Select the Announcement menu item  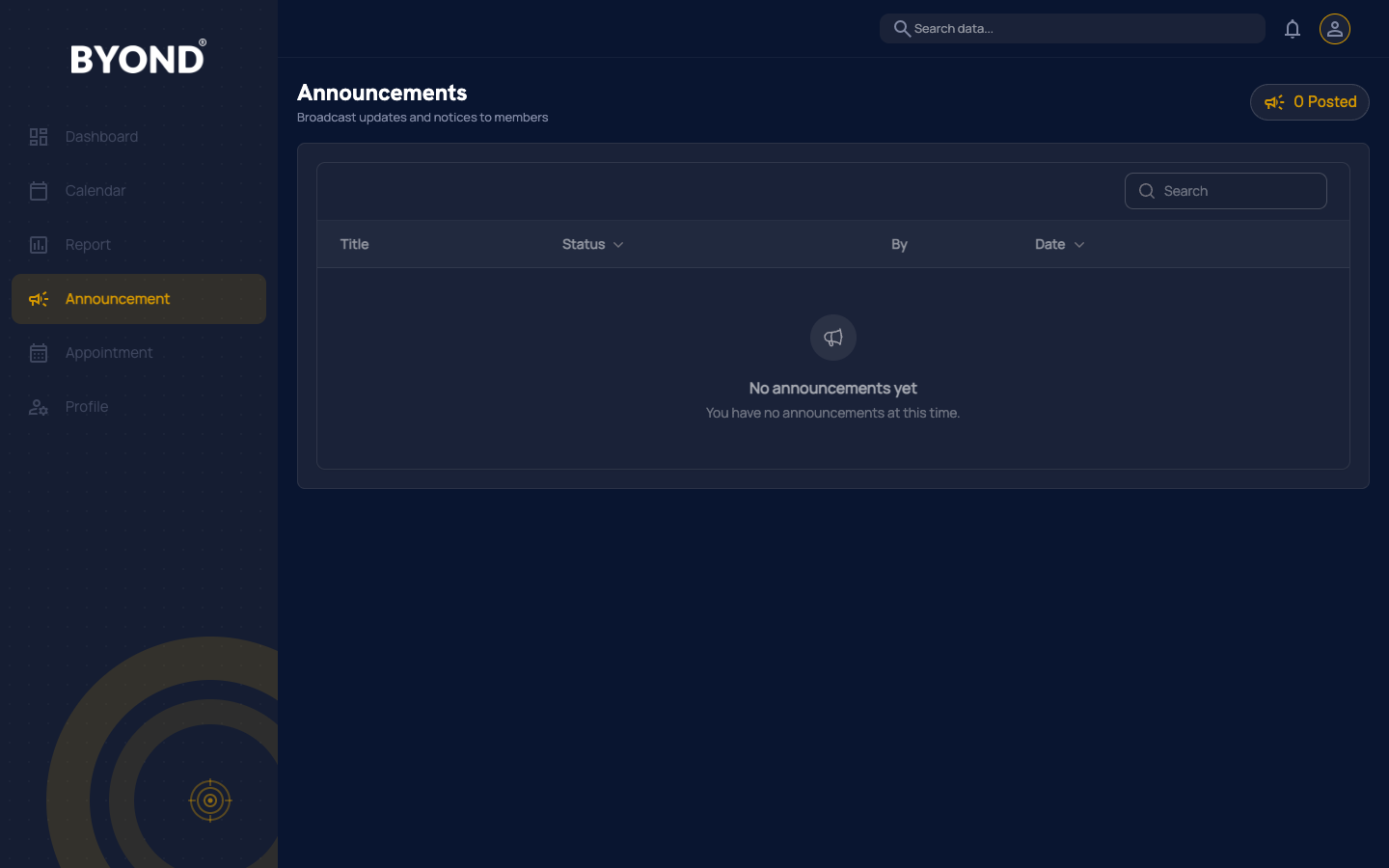(x=139, y=299)
